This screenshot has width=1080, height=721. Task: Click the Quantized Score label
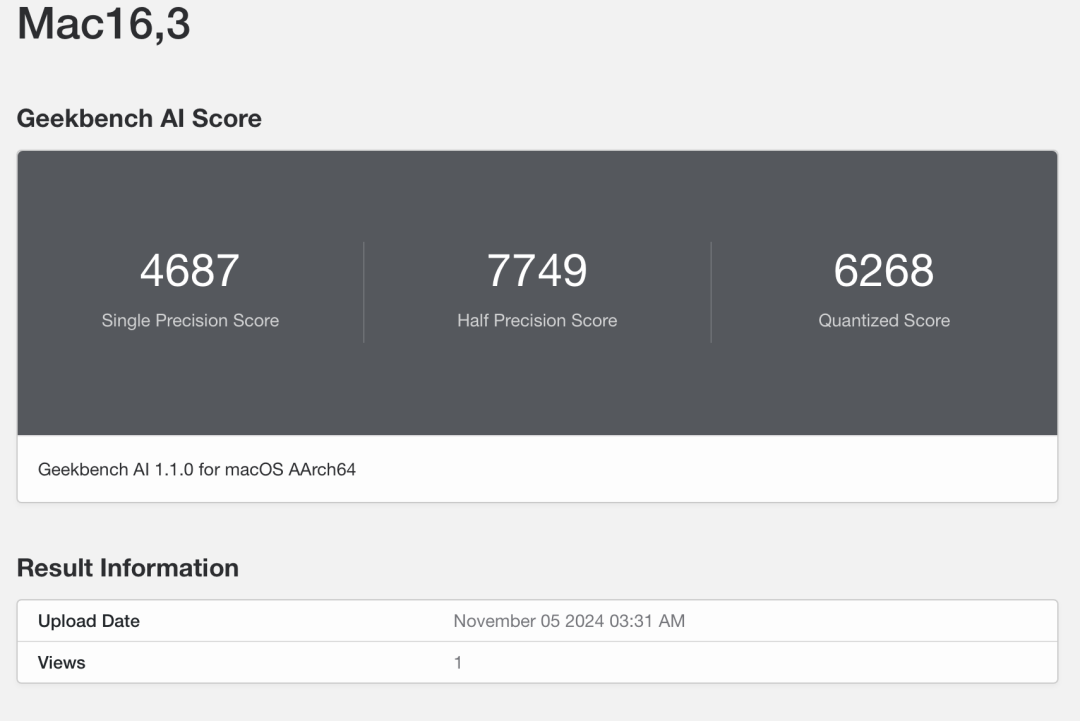click(x=884, y=320)
